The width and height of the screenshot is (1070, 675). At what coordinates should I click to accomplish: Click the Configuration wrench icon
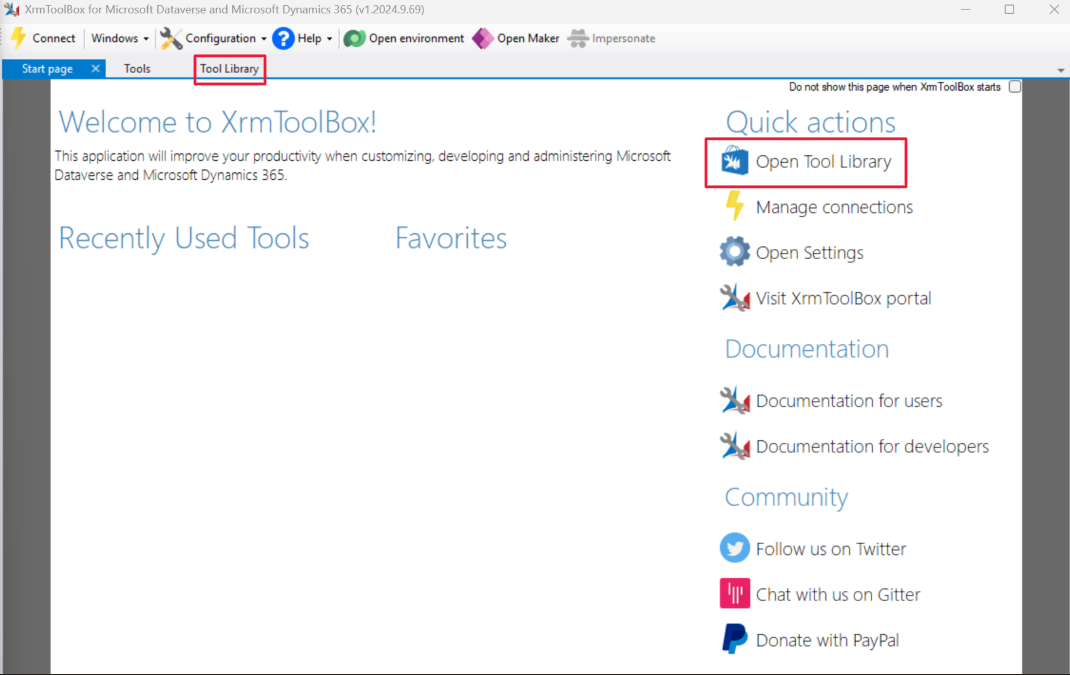(171, 38)
